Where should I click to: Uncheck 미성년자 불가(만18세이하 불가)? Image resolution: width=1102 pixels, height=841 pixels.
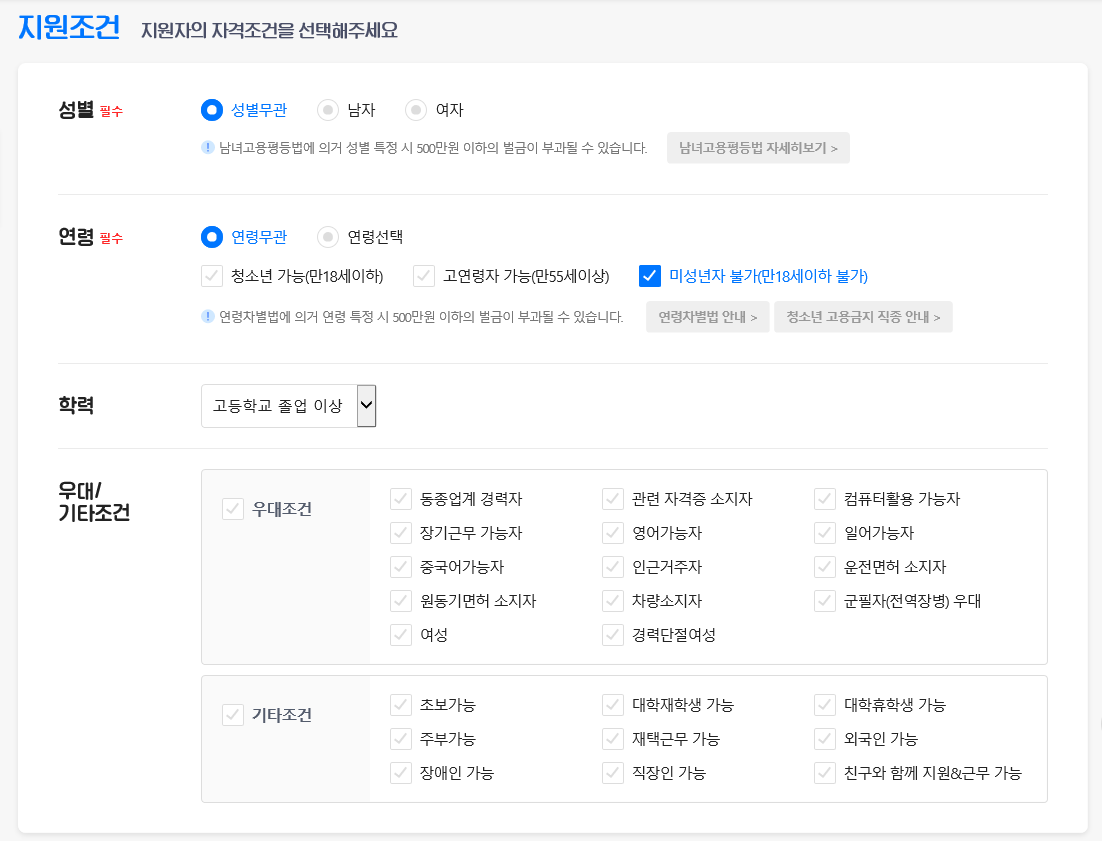[649, 276]
